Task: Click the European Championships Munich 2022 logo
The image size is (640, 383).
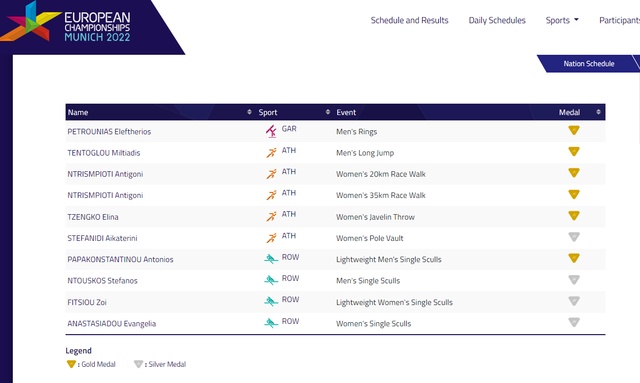Action: click(x=66, y=22)
